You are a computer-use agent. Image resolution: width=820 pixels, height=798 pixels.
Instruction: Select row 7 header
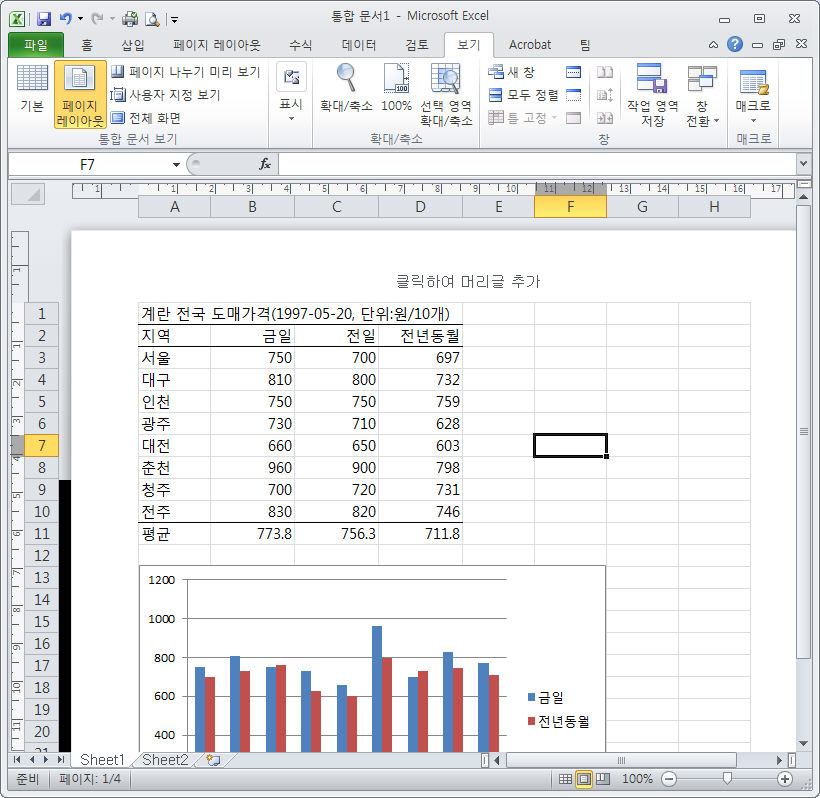(42, 446)
